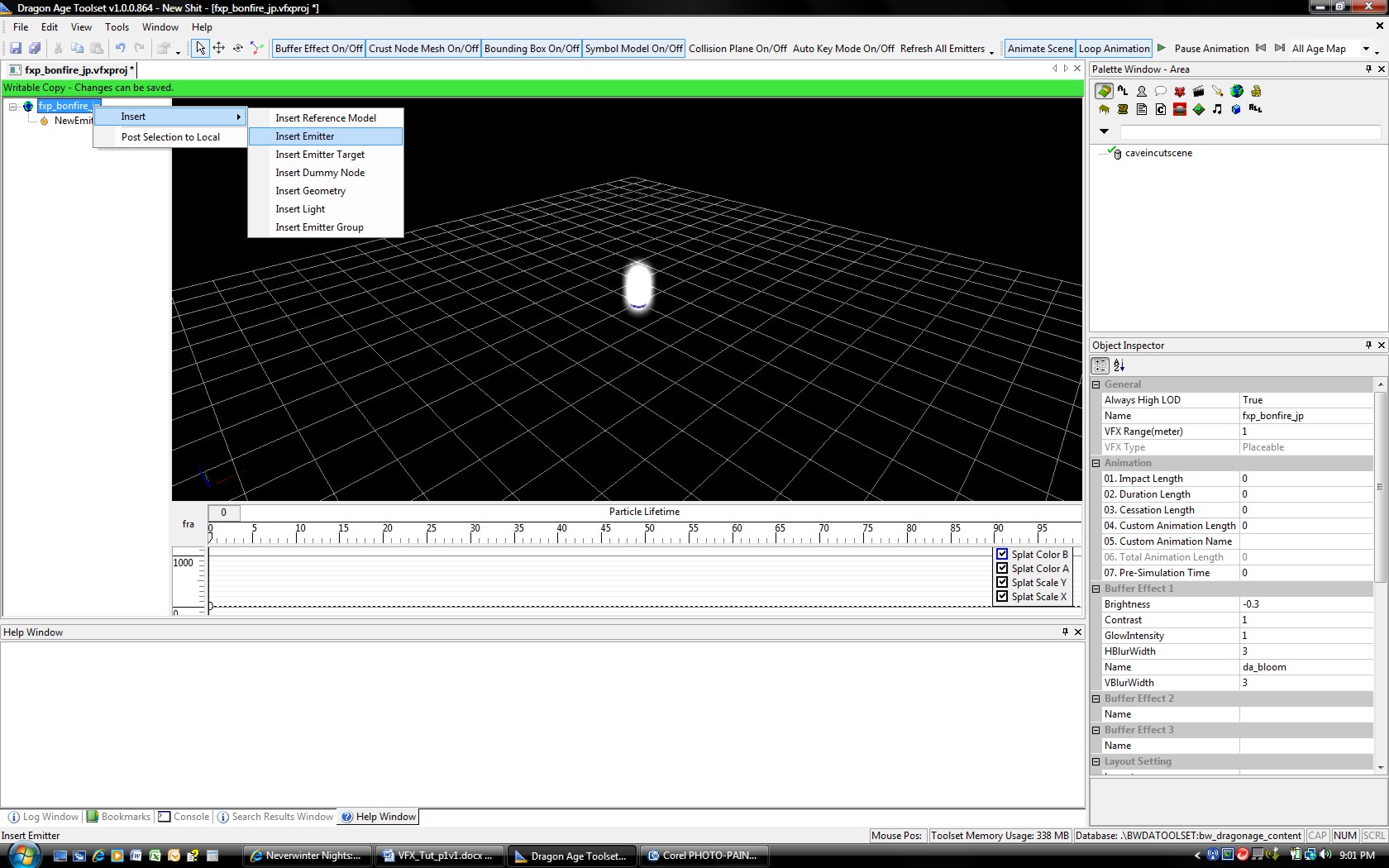Toggle the Splat Scale Y checkbox
This screenshot has width=1389, height=868.
1002,583
